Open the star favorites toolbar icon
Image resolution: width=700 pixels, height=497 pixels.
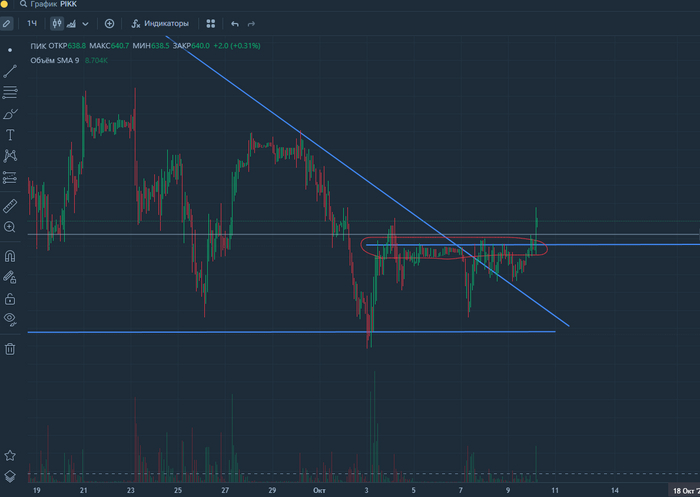click(10, 455)
